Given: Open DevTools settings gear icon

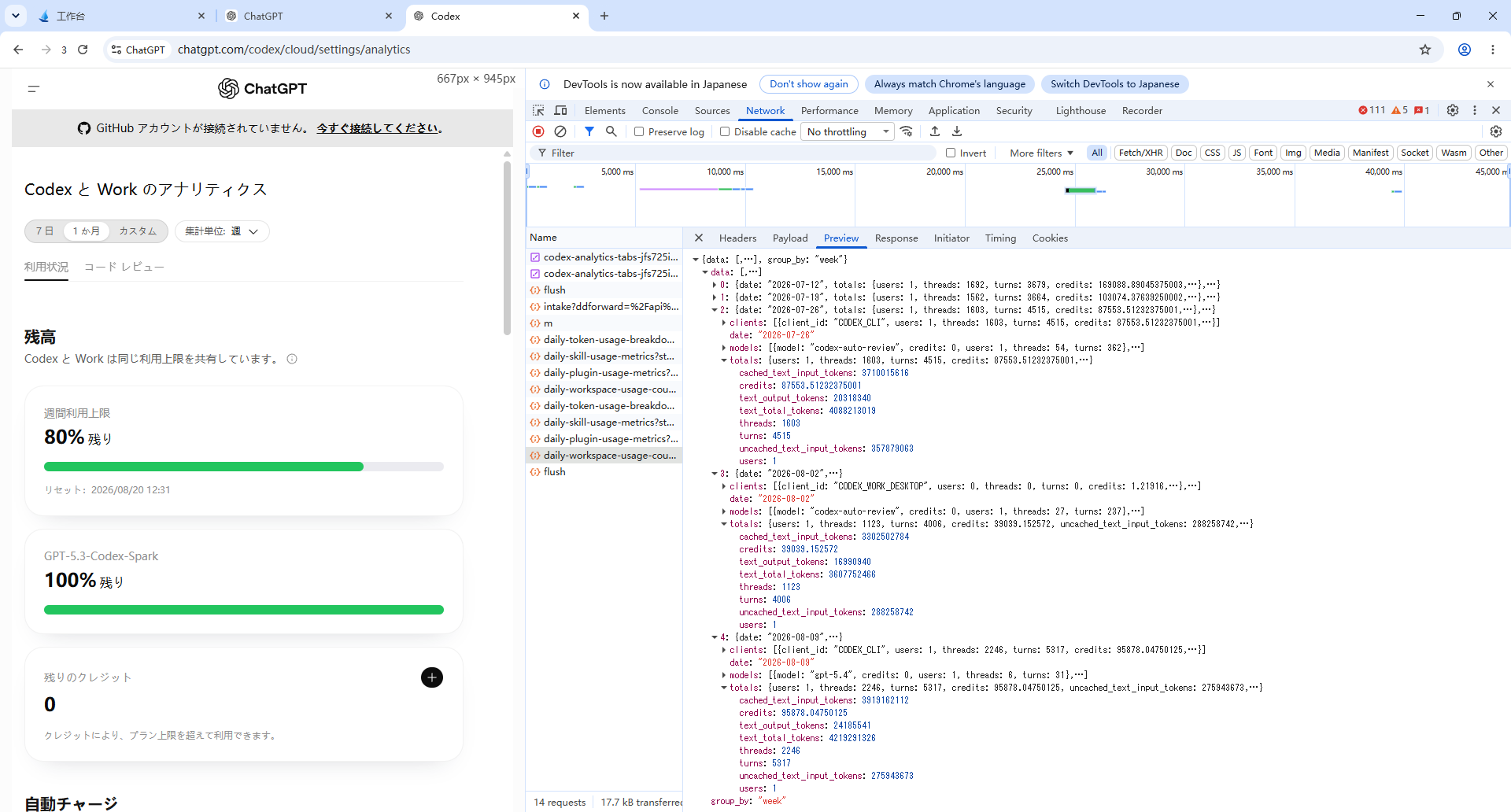Looking at the screenshot, I should tap(1453, 110).
